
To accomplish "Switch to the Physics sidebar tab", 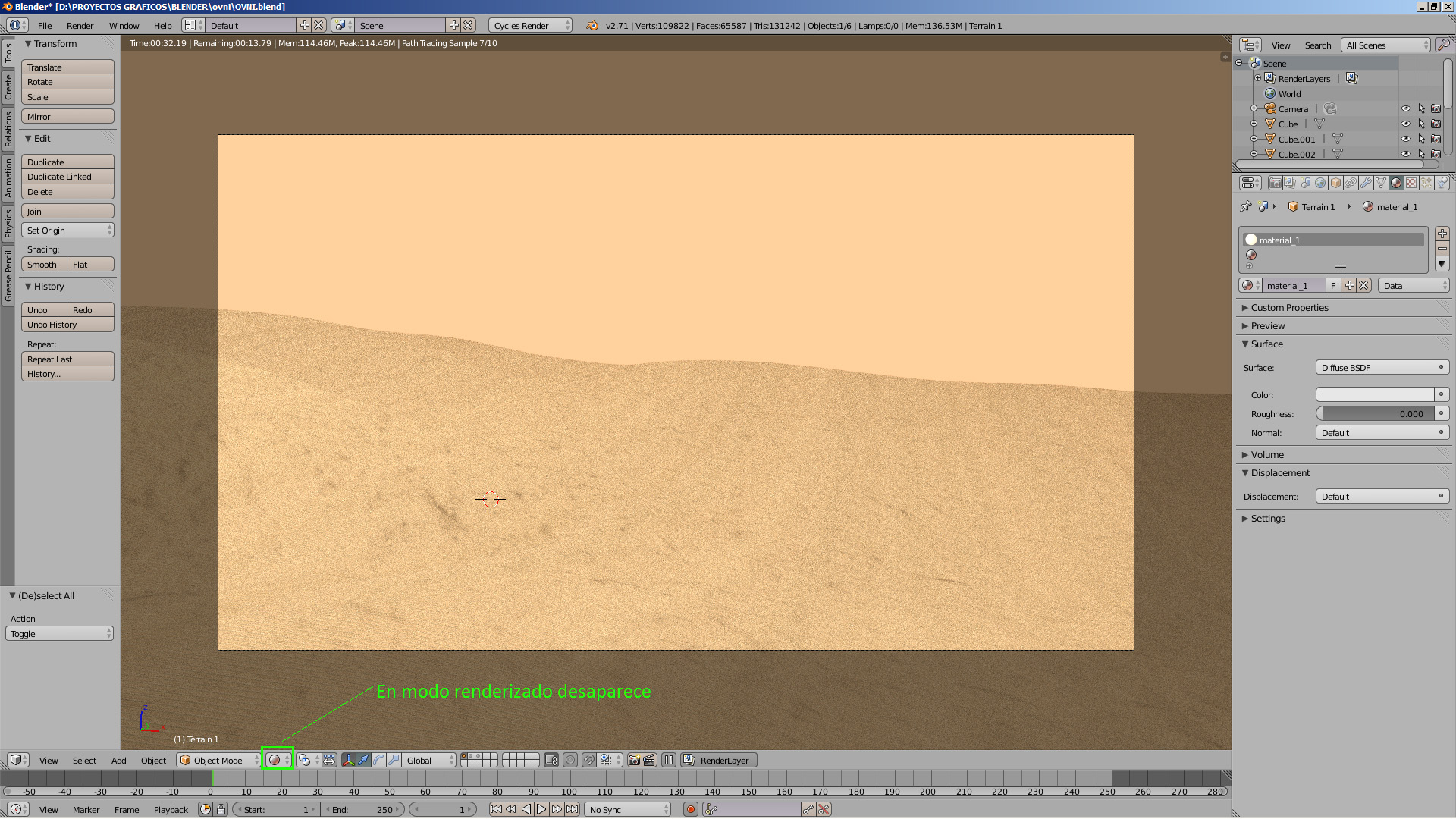I will (x=8, y=224).
